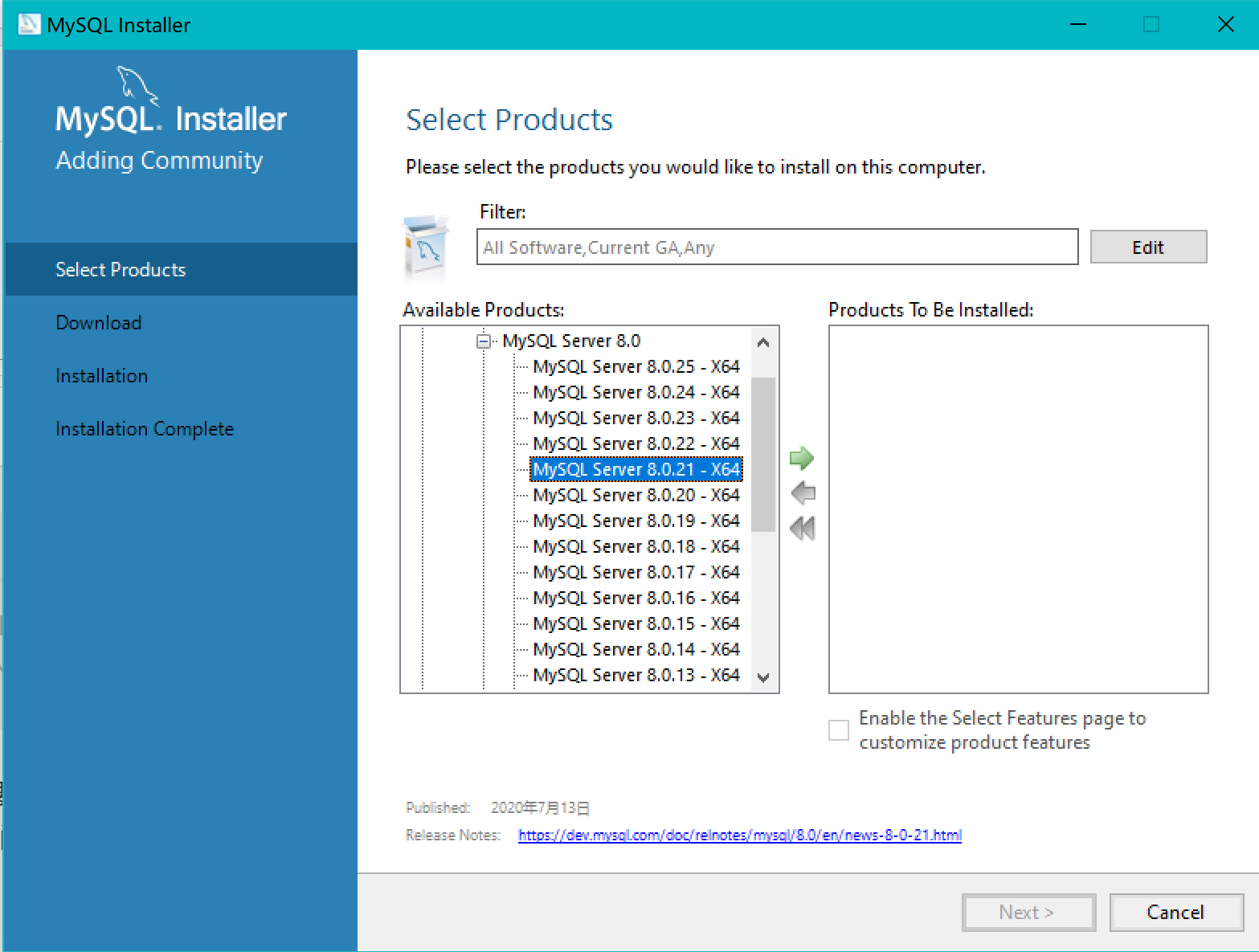The image size is (1259, 952).
Task: Select MySQL Server 8.0.14 - X64
Action: pyautogui.click(x=636, y=649)
